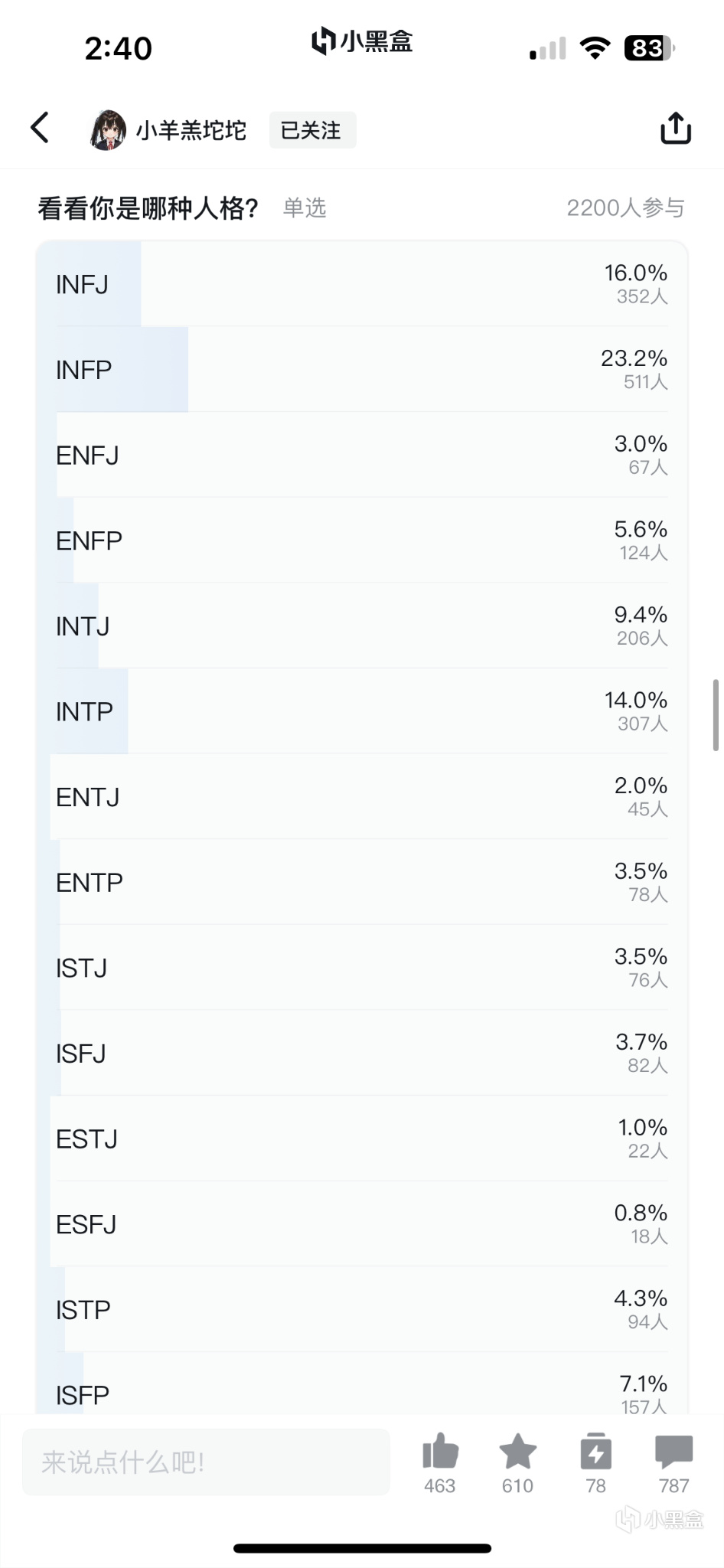
Task: Open comments via speech bubble icon
Action: [674, 1452]
